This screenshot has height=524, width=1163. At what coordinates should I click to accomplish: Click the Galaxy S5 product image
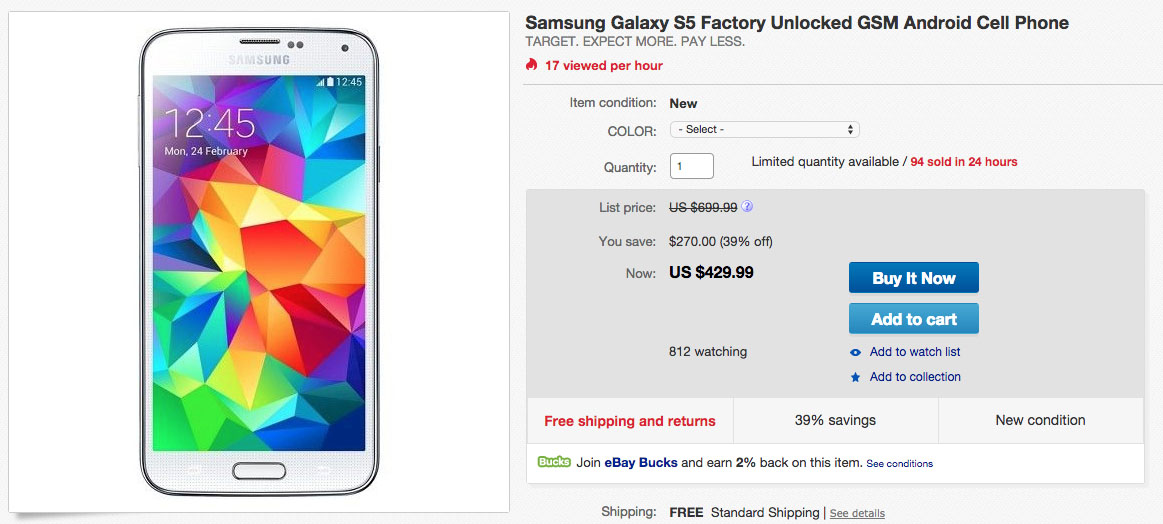[x=259, y=262]
